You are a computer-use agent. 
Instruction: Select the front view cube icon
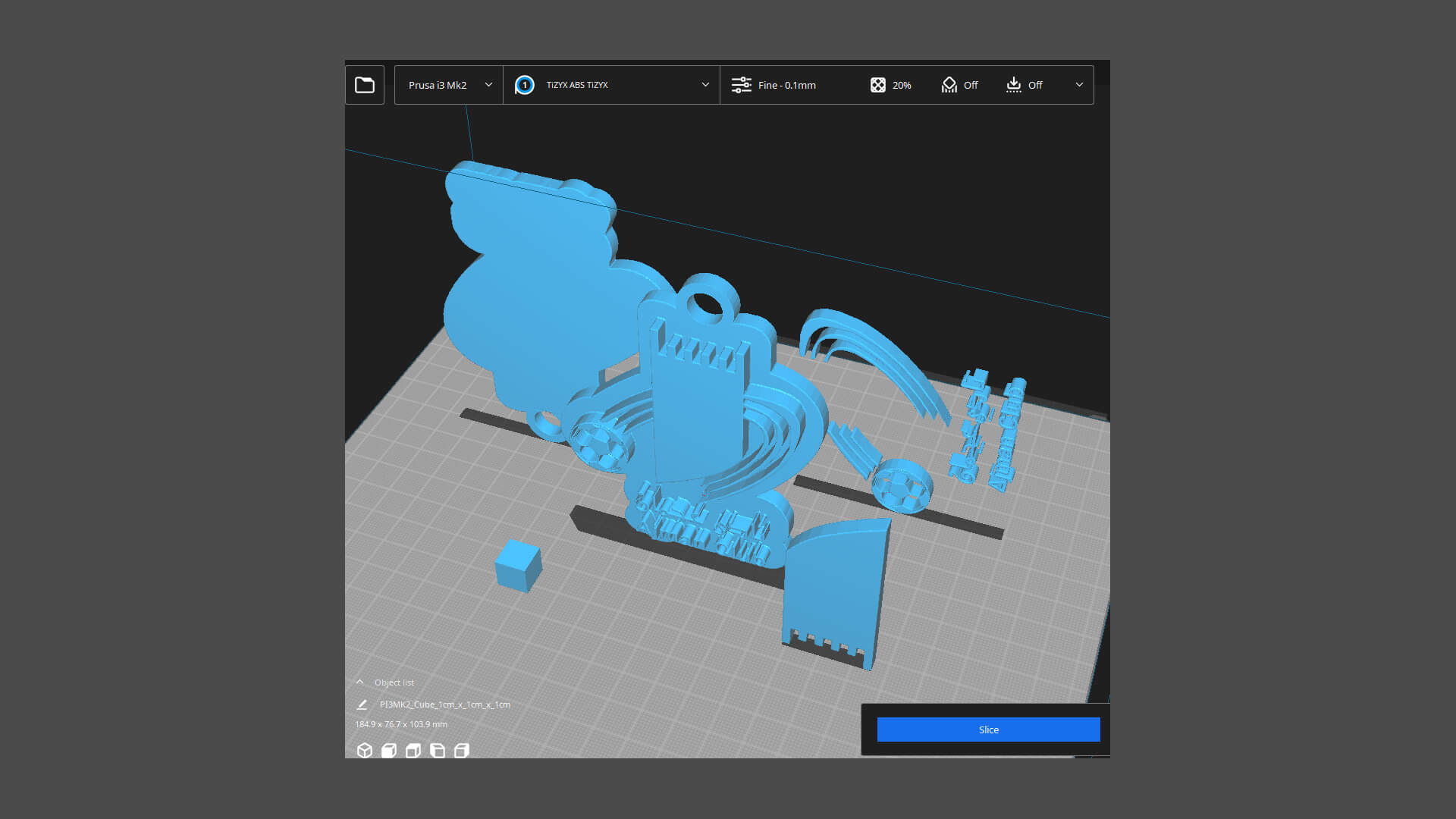tap(389, 751)
